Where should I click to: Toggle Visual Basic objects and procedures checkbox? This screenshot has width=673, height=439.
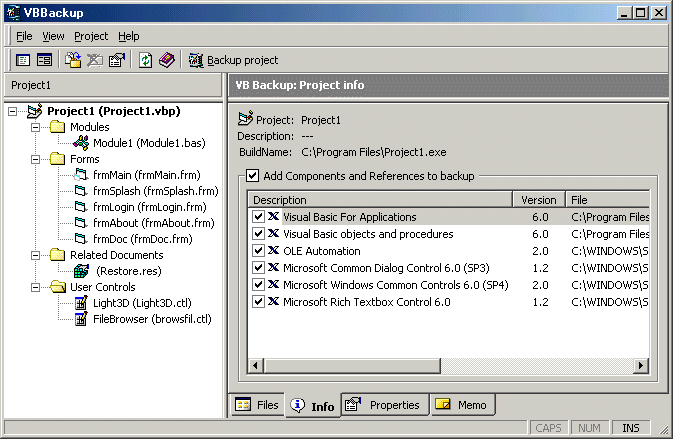258,233
